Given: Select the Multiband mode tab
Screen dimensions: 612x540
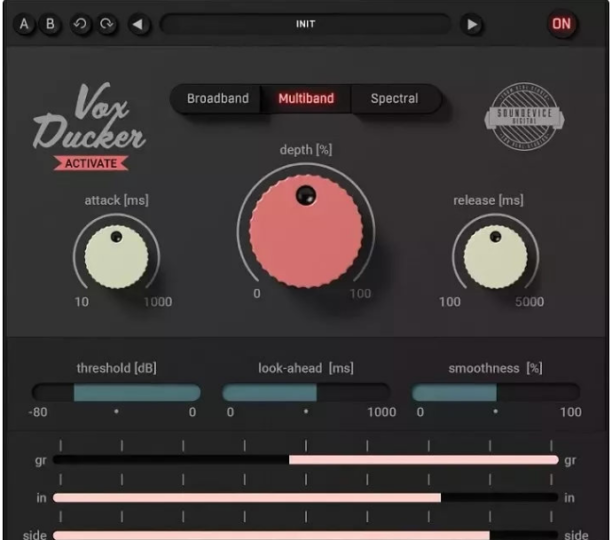Looking at the screenshot, I should (306, 99).
